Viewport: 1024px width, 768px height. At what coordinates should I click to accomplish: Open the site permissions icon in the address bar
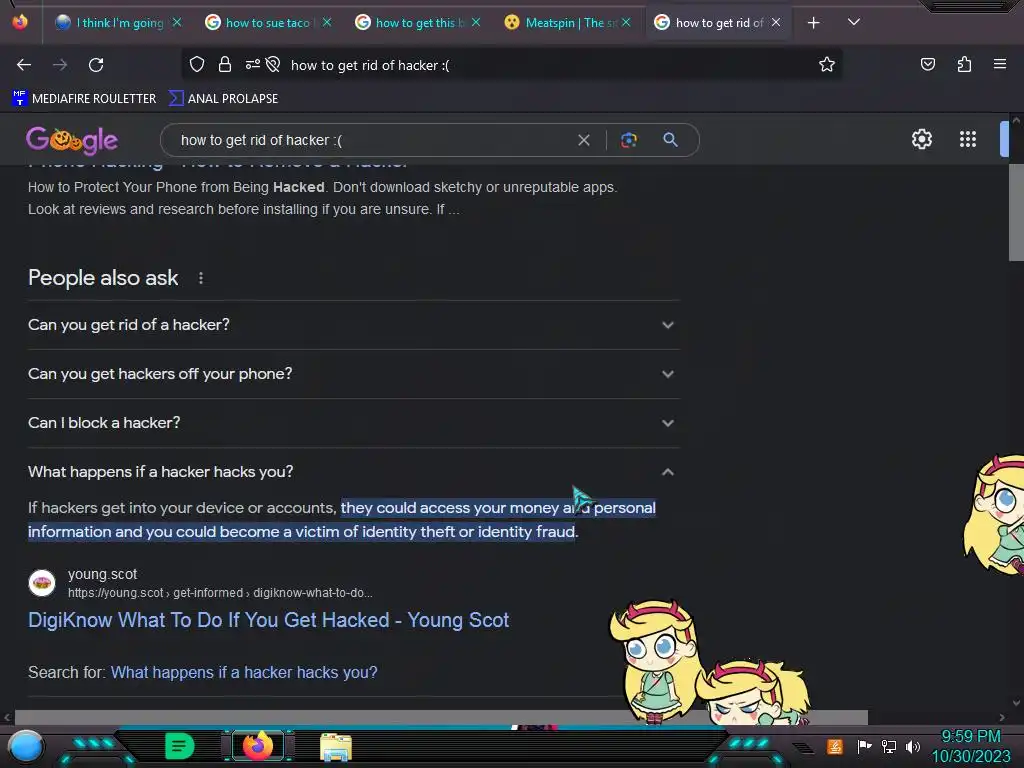pyautogui.click(x=253, y=64)
